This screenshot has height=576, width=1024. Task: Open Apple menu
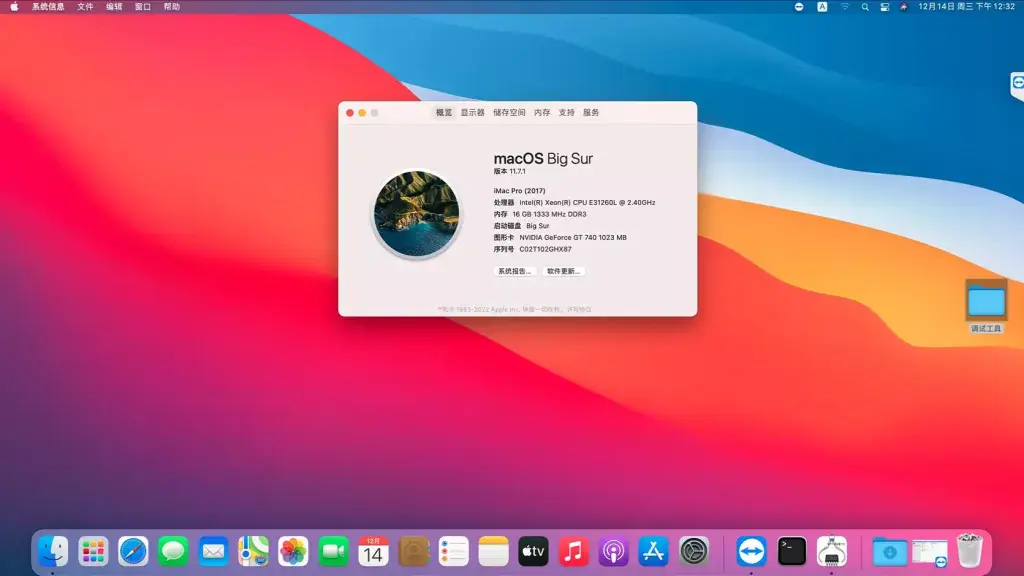(x=14, y=7)
